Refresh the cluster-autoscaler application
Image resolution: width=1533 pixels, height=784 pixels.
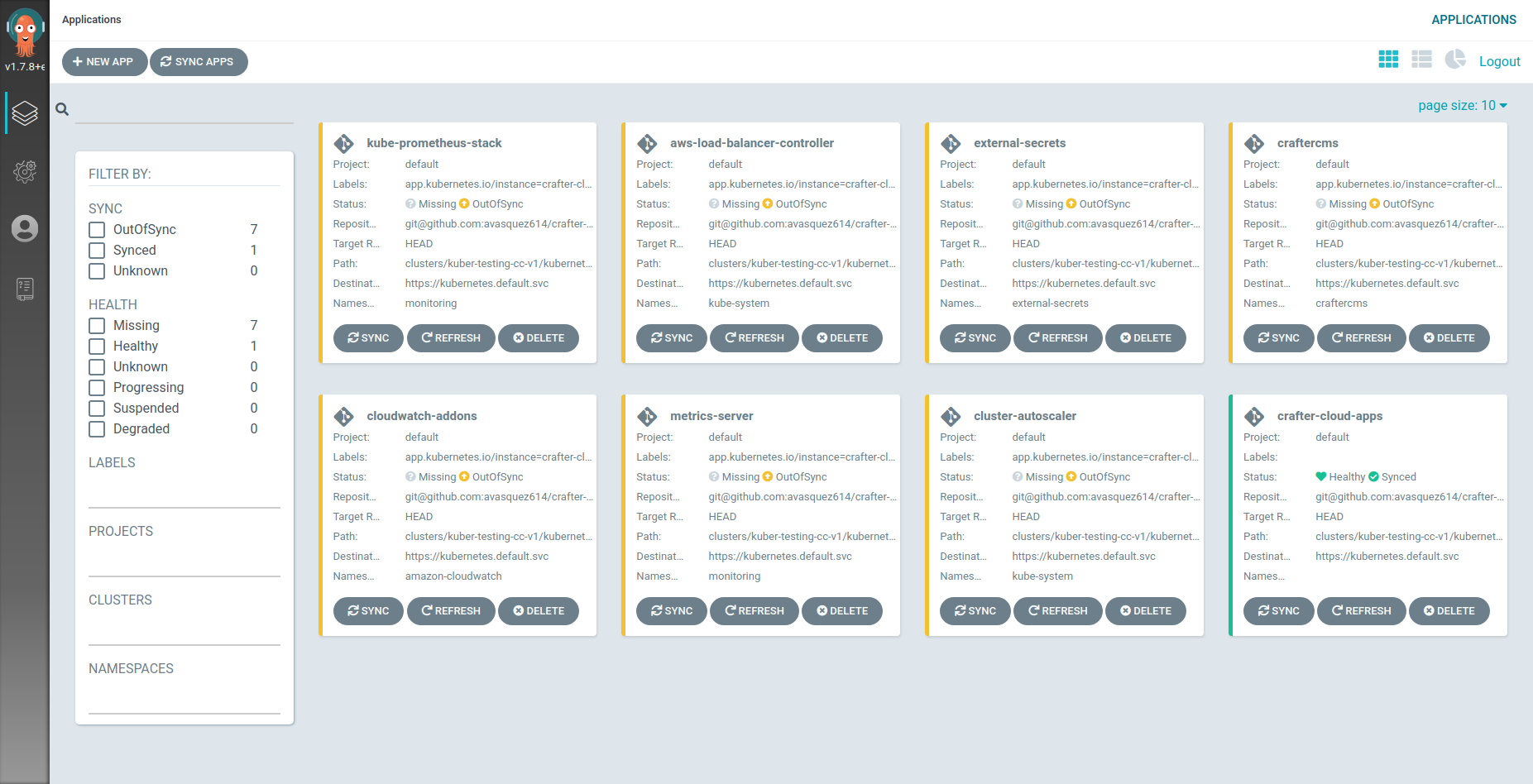point(1058,611)
